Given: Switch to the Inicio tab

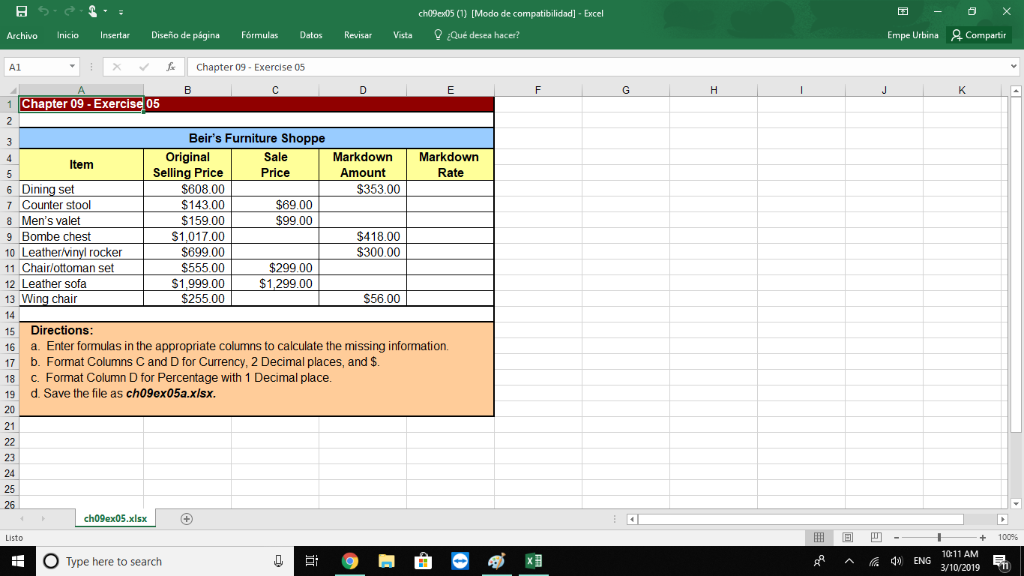Looking at the screenshot, I should point(67,35).
